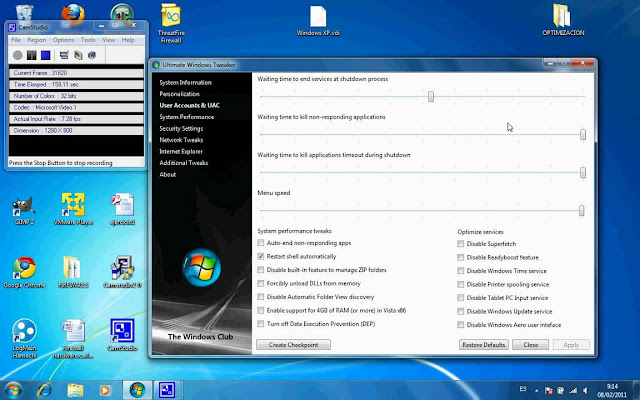This screenshot has height=400, width=640.
Task: Check Forcibly unload DLLs from memory
Action: point(260,283)
